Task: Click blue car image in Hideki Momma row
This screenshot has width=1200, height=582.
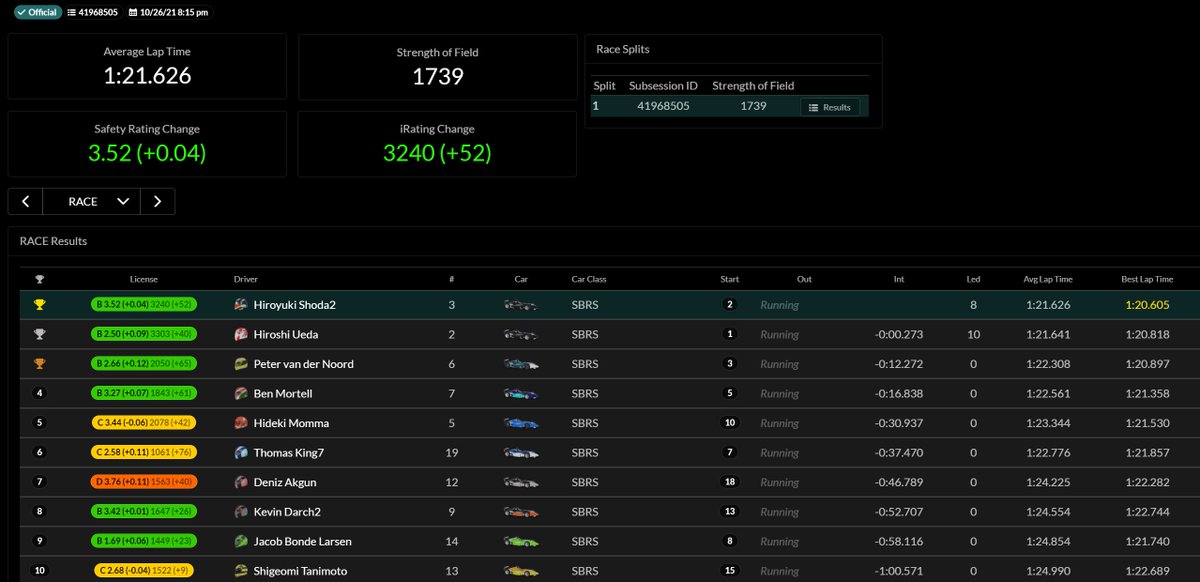Action: tap(521, 423)
